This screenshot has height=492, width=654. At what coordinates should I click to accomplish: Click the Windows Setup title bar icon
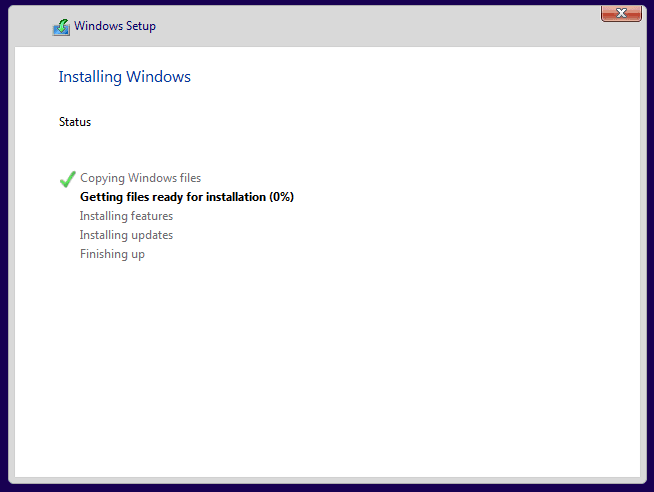point(61,27)
